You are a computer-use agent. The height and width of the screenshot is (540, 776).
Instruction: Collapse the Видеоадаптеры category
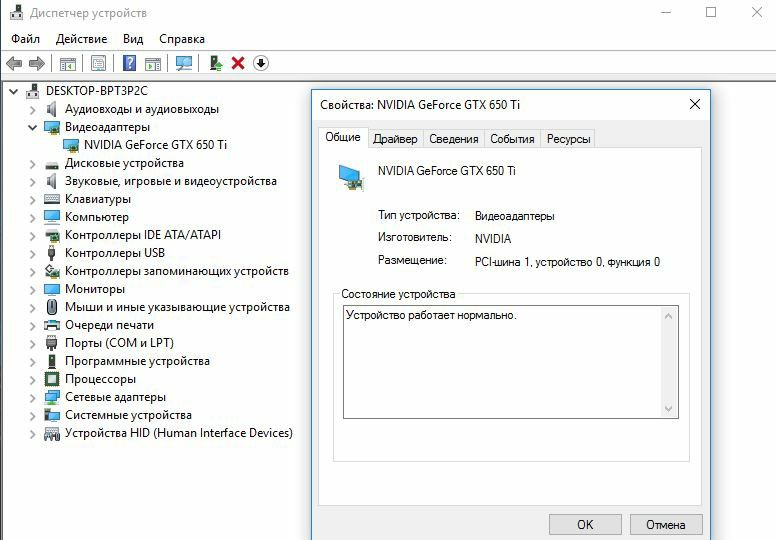tap(33, 128)
